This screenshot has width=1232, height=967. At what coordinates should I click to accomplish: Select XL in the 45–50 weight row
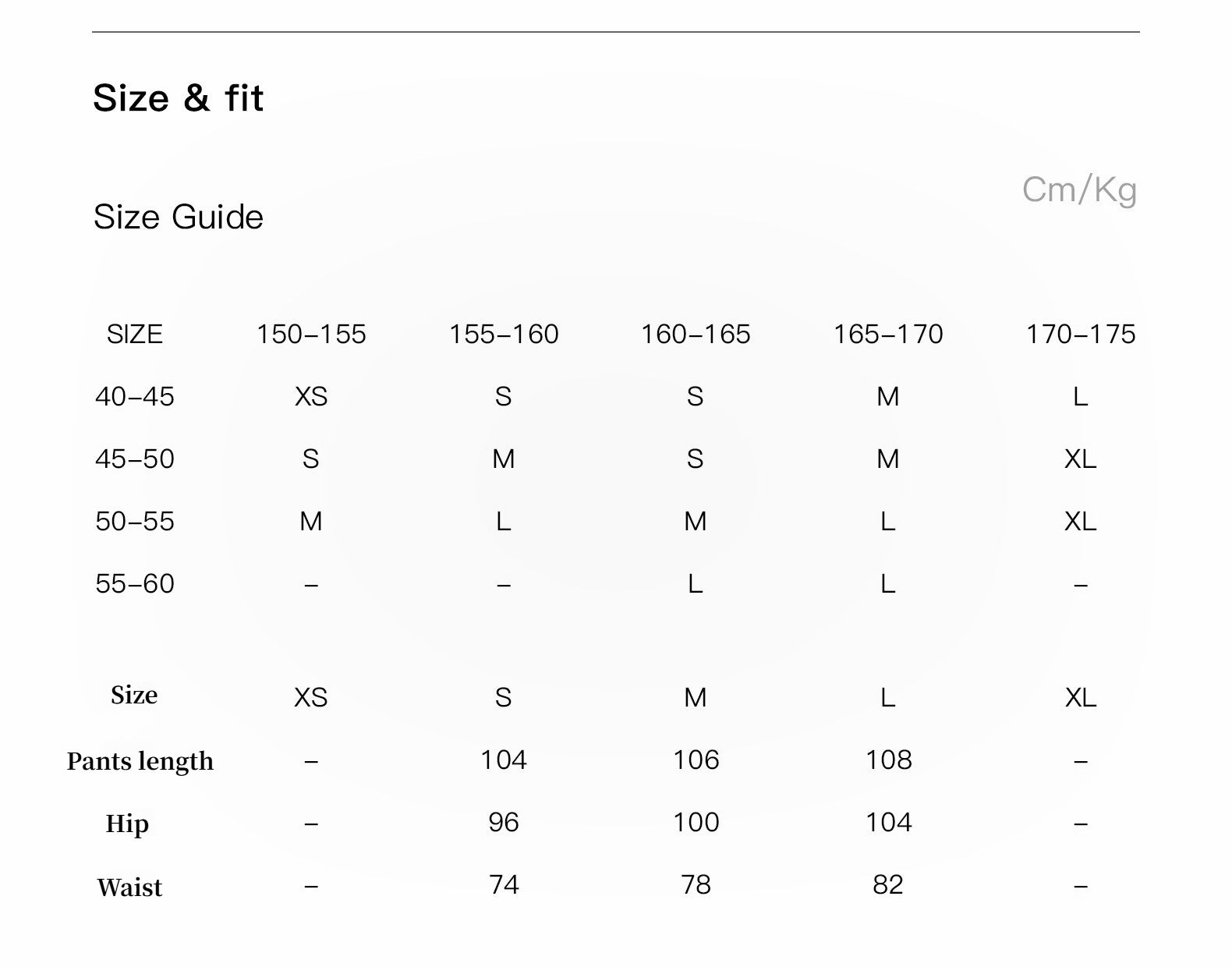tap(1081, 459)
